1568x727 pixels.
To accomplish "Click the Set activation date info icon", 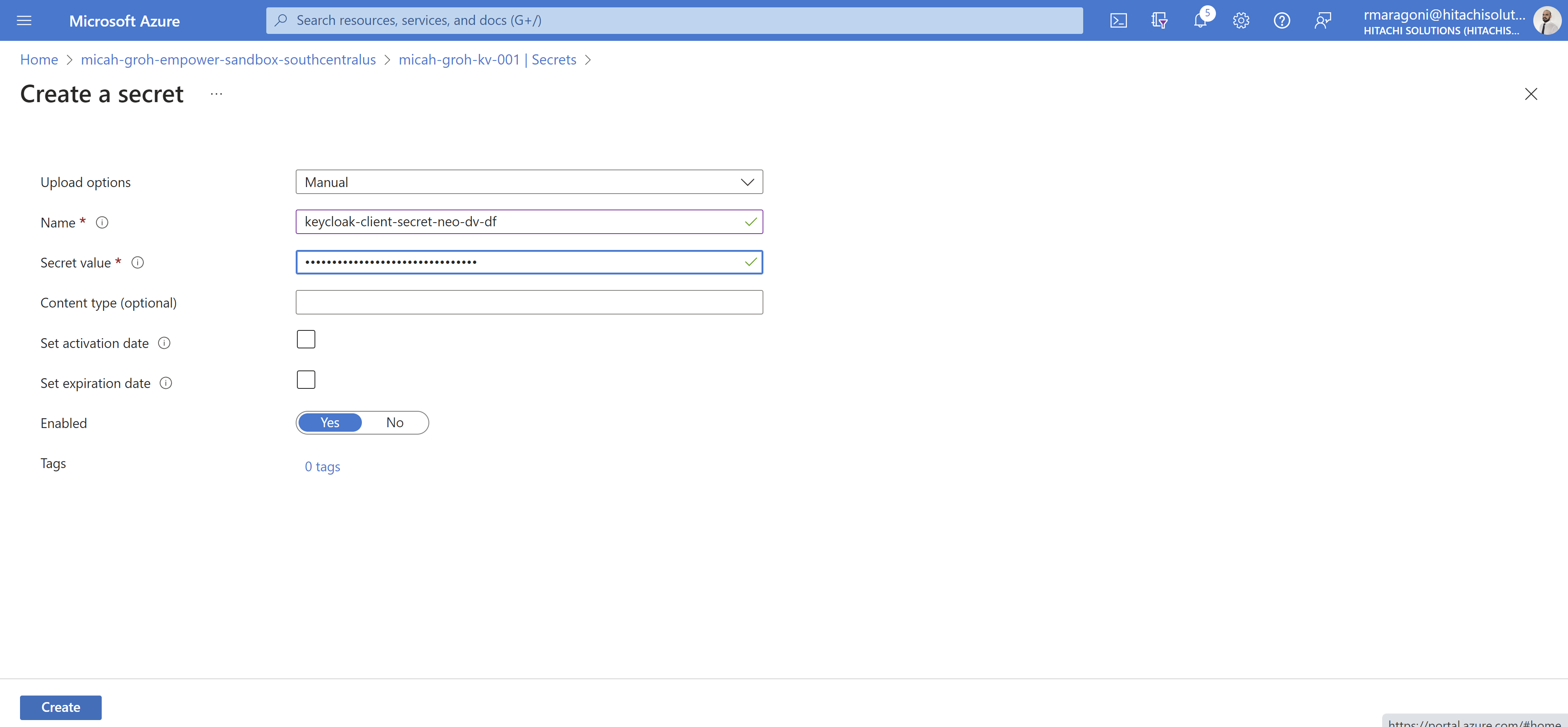I will 164,343.
